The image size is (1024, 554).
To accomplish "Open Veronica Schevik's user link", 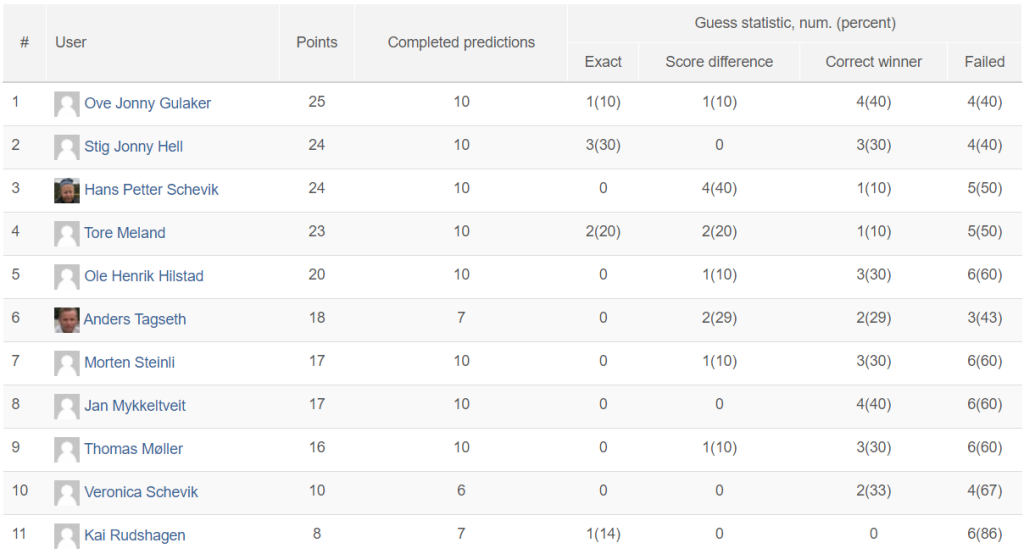I will [x=141, y=492].
